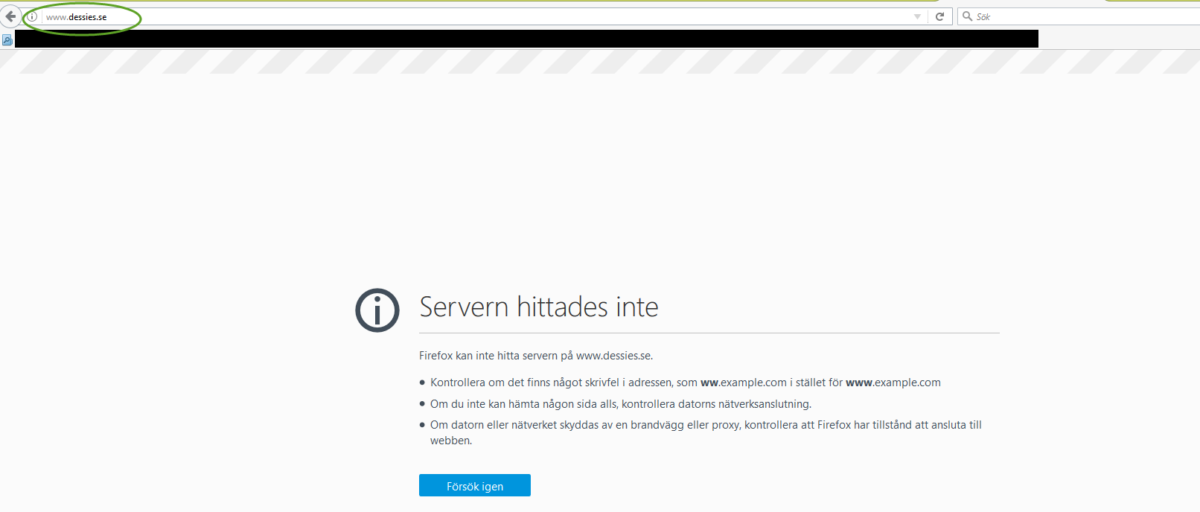Click the text Firefox kan inte hitta servern
Screen dimensions: 1200x512
(x=536, y=355)
